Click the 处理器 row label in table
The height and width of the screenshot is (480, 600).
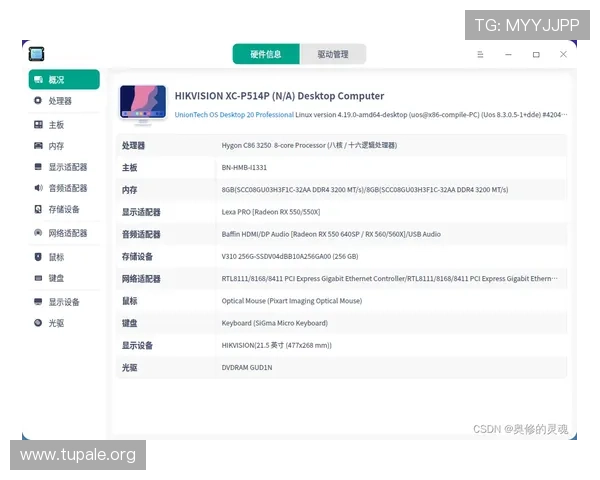[x=133, y=145]
